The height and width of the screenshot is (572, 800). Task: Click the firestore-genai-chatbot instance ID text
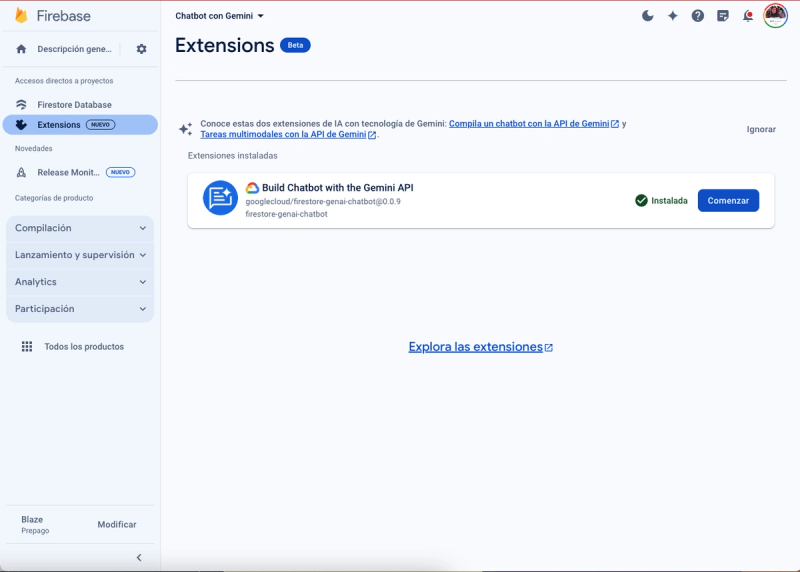[286, 214]
